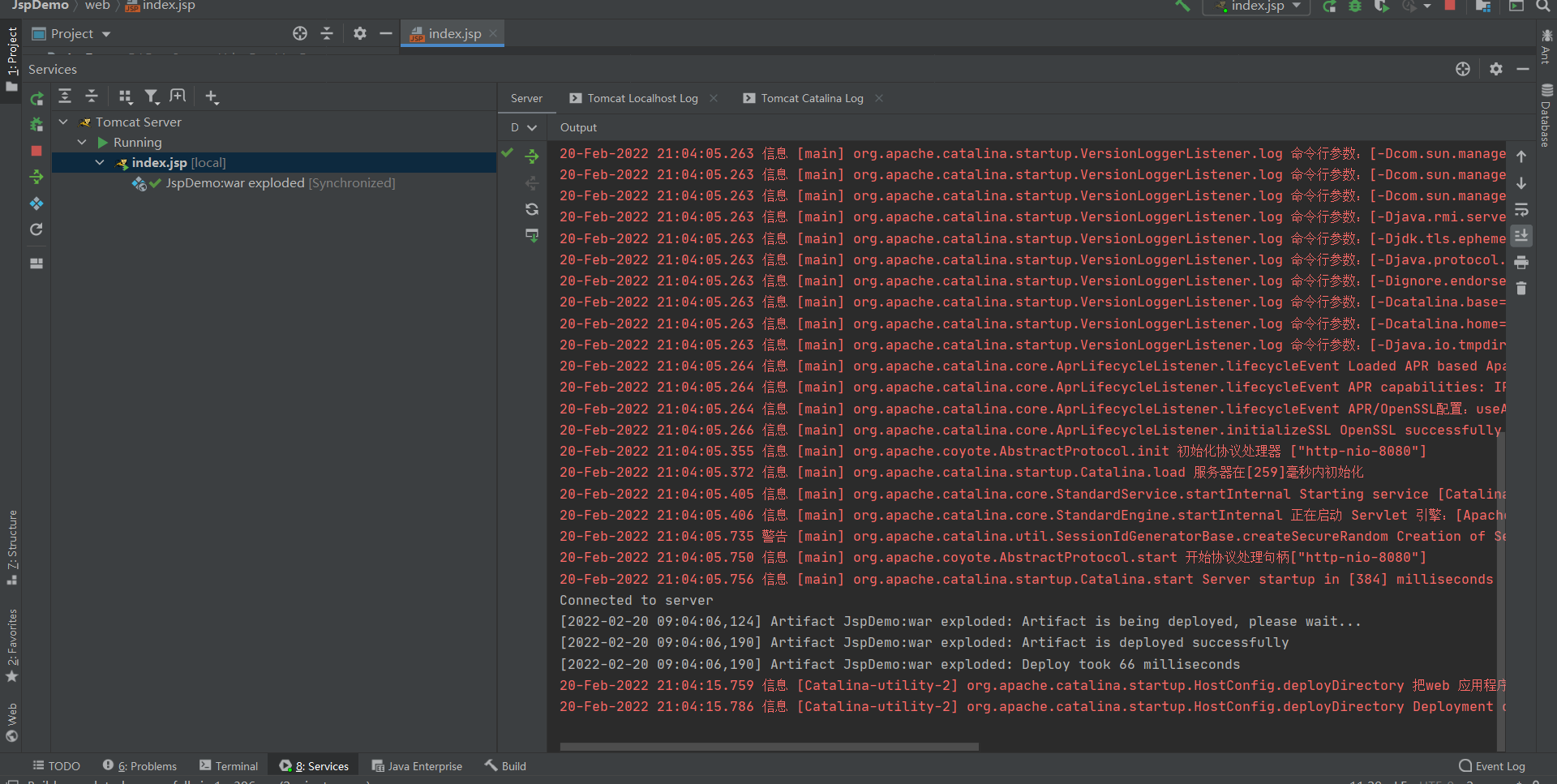Collapse all nodes in Services tree

[92, 96]
